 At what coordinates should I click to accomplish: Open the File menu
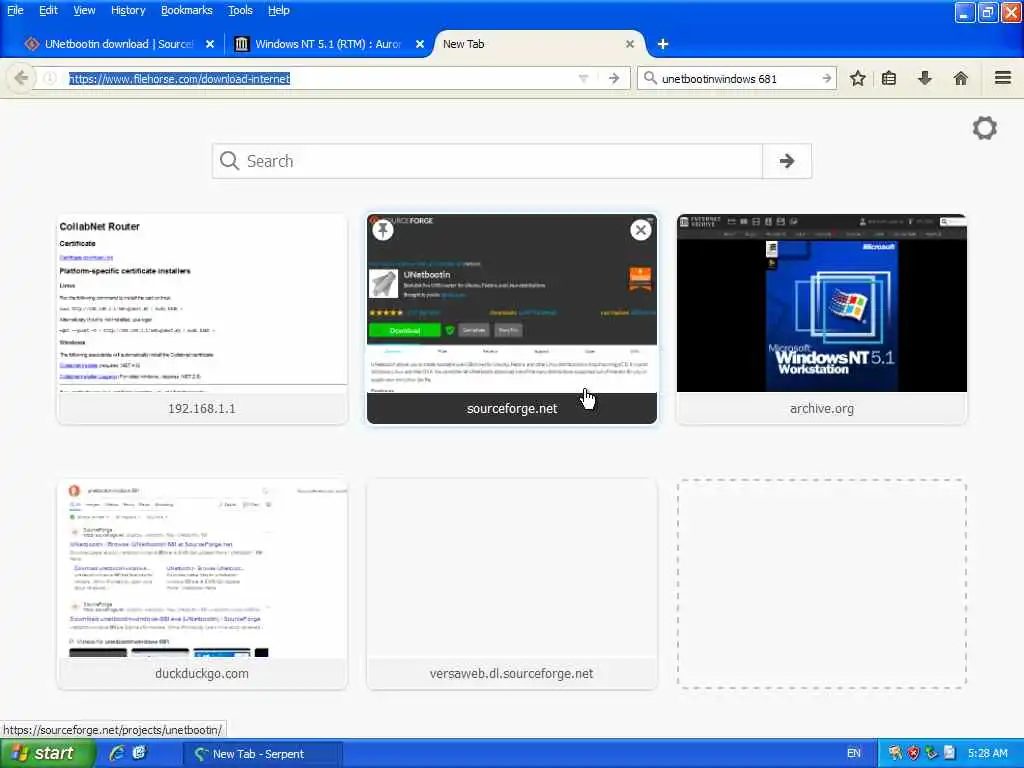(x=16, y=10)
